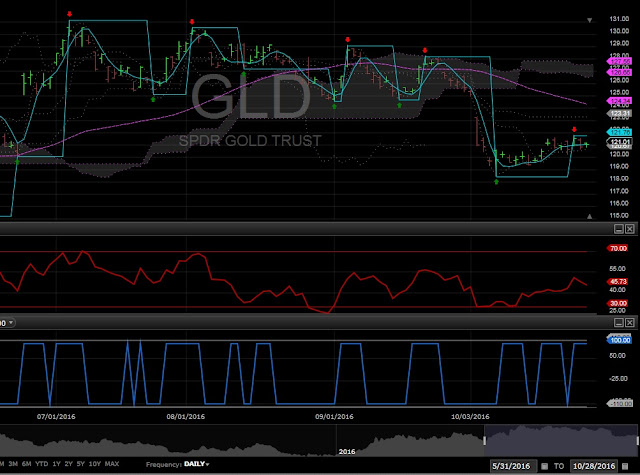The width and height of the screenshot is (640, 475).
Task: Open the Frequency DAILY dropdown
Action: pyautogui.click(x=196, y=464)
